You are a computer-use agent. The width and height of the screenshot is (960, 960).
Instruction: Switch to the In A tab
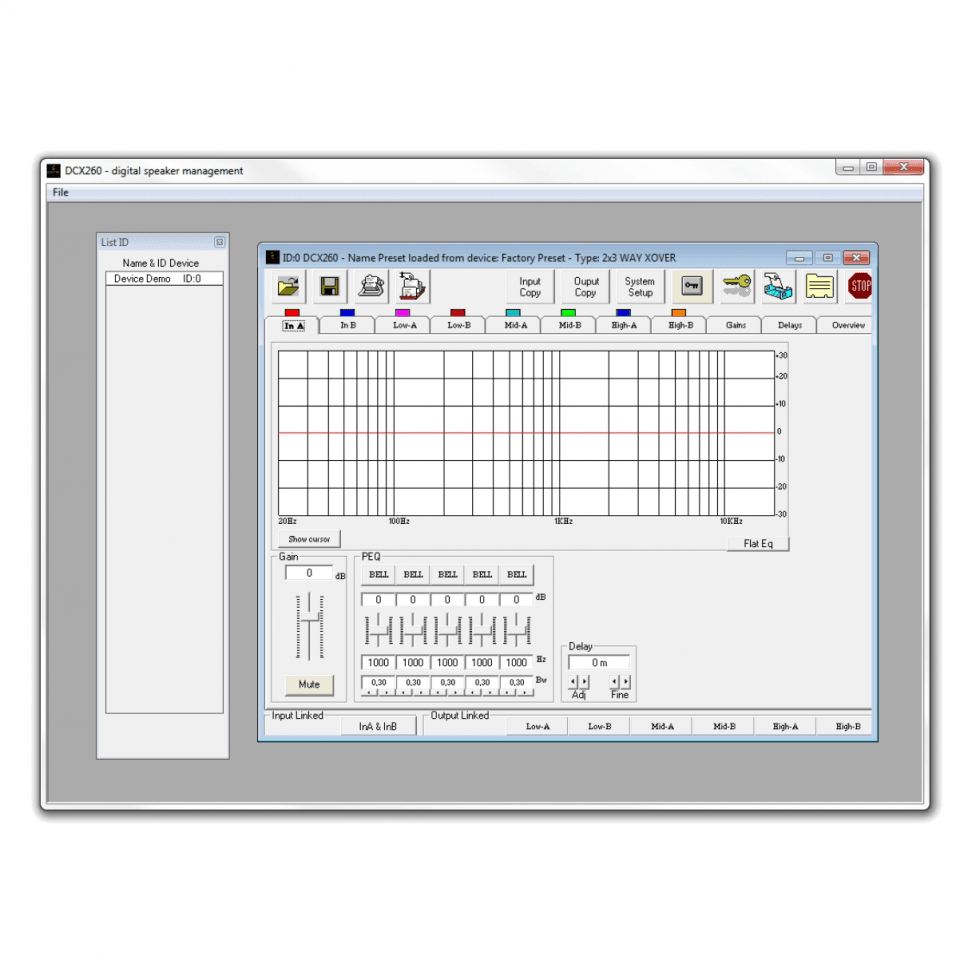(x=293, y=326)
